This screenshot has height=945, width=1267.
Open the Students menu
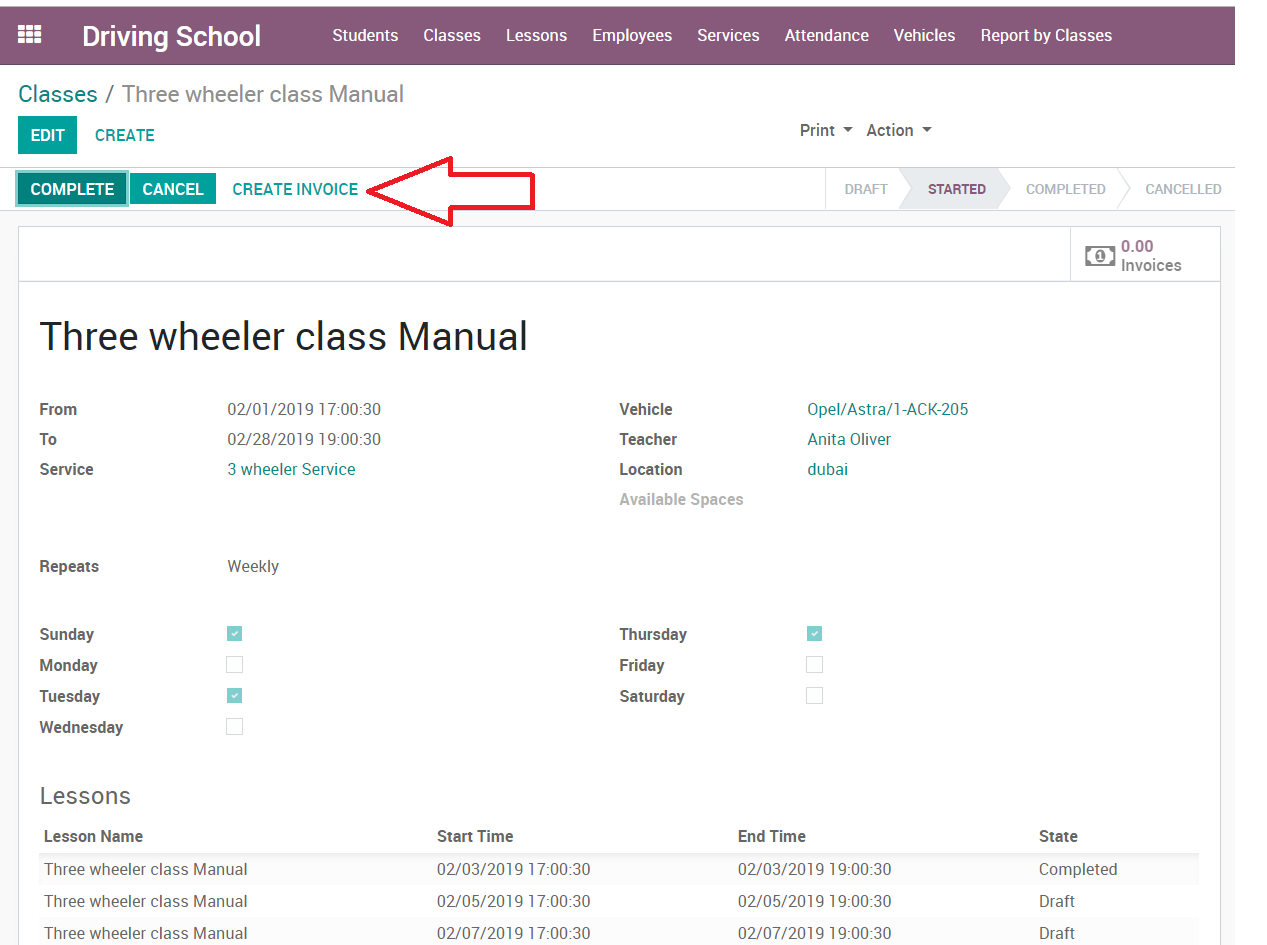pyautogui.click(x=365, y=35)
